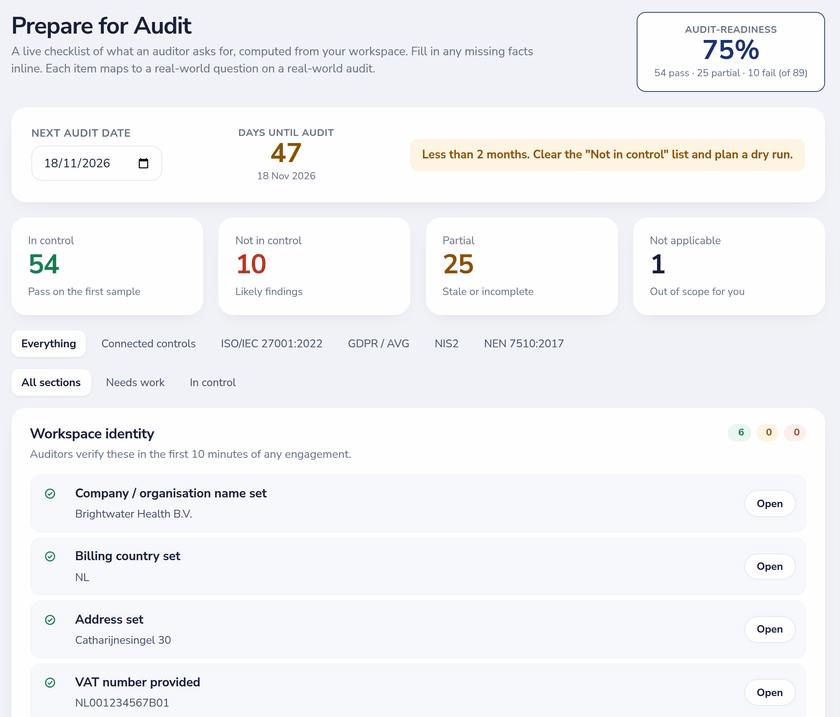Click green check icon for VAT number provided
The height and width of the screenshot is (717, 840).
point(50,683)
